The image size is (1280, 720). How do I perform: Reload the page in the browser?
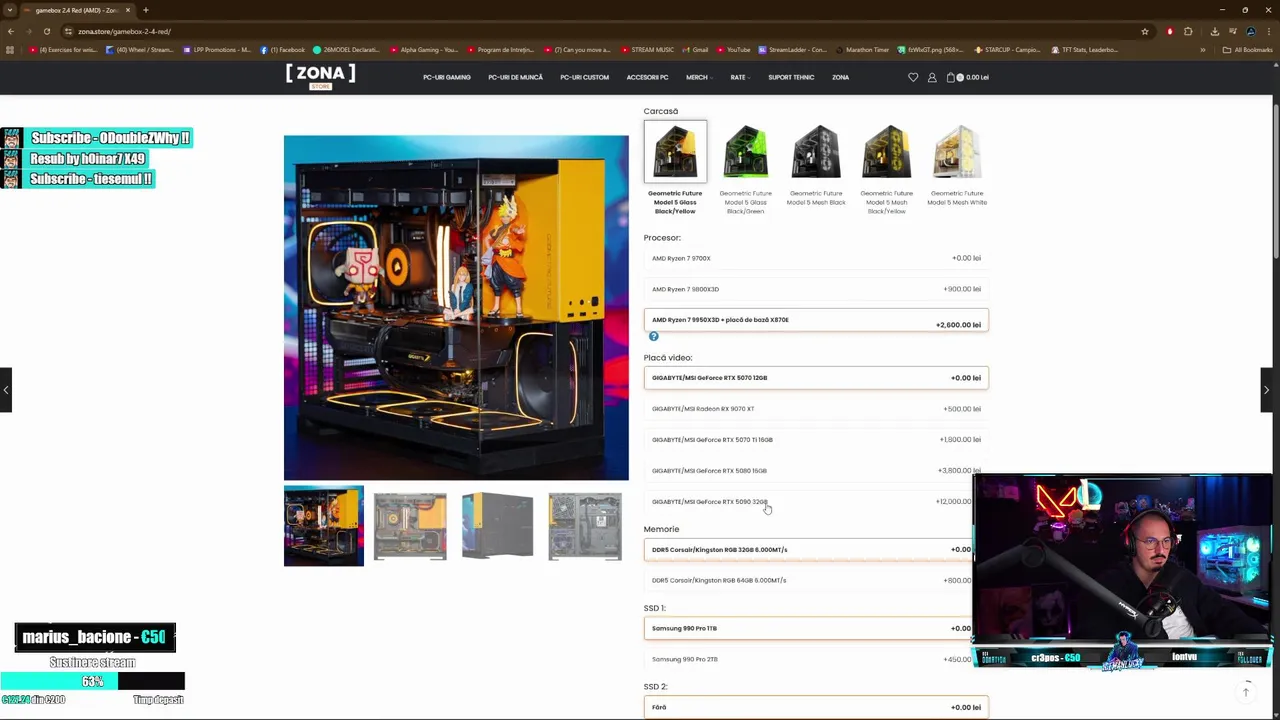coord(46,31)
